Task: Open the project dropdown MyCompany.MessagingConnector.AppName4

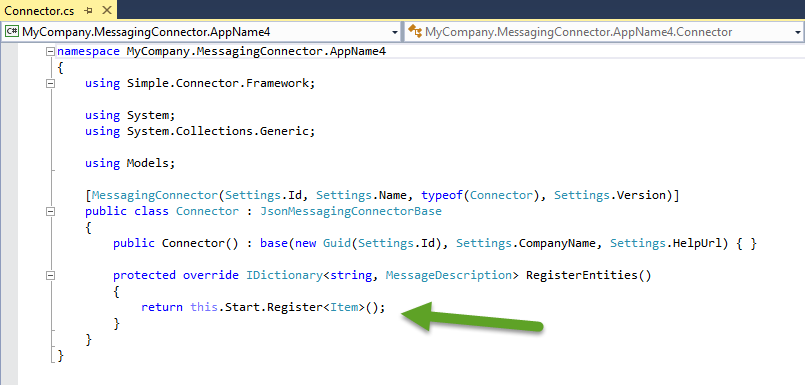Action: coord(202,32)
